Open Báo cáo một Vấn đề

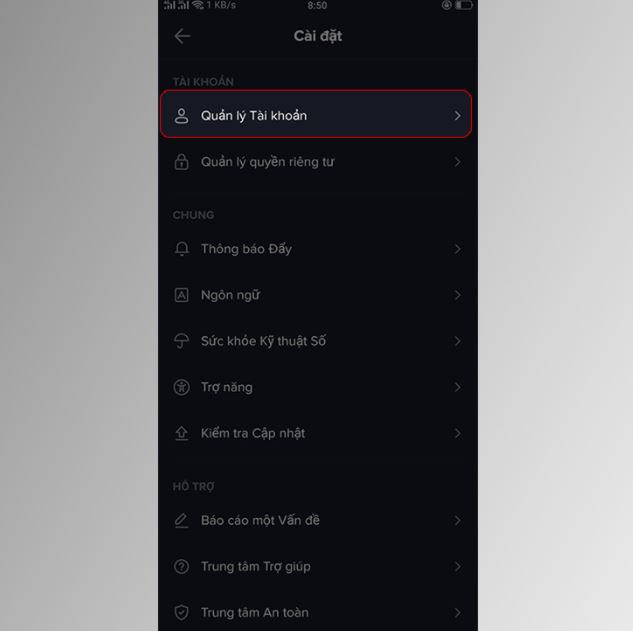coord(318,520)
